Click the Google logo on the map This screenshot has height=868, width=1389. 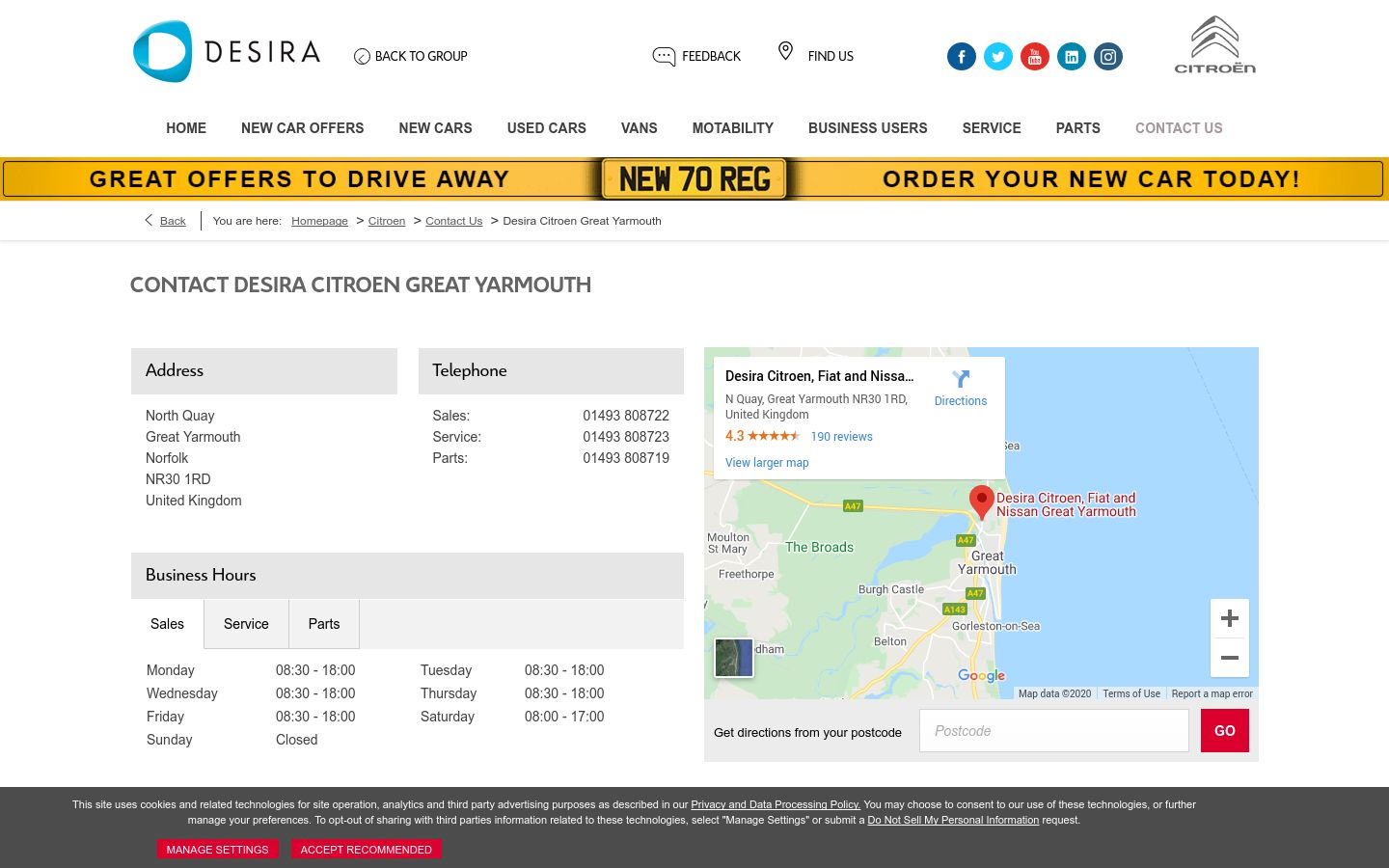click(x=981, y=675)
